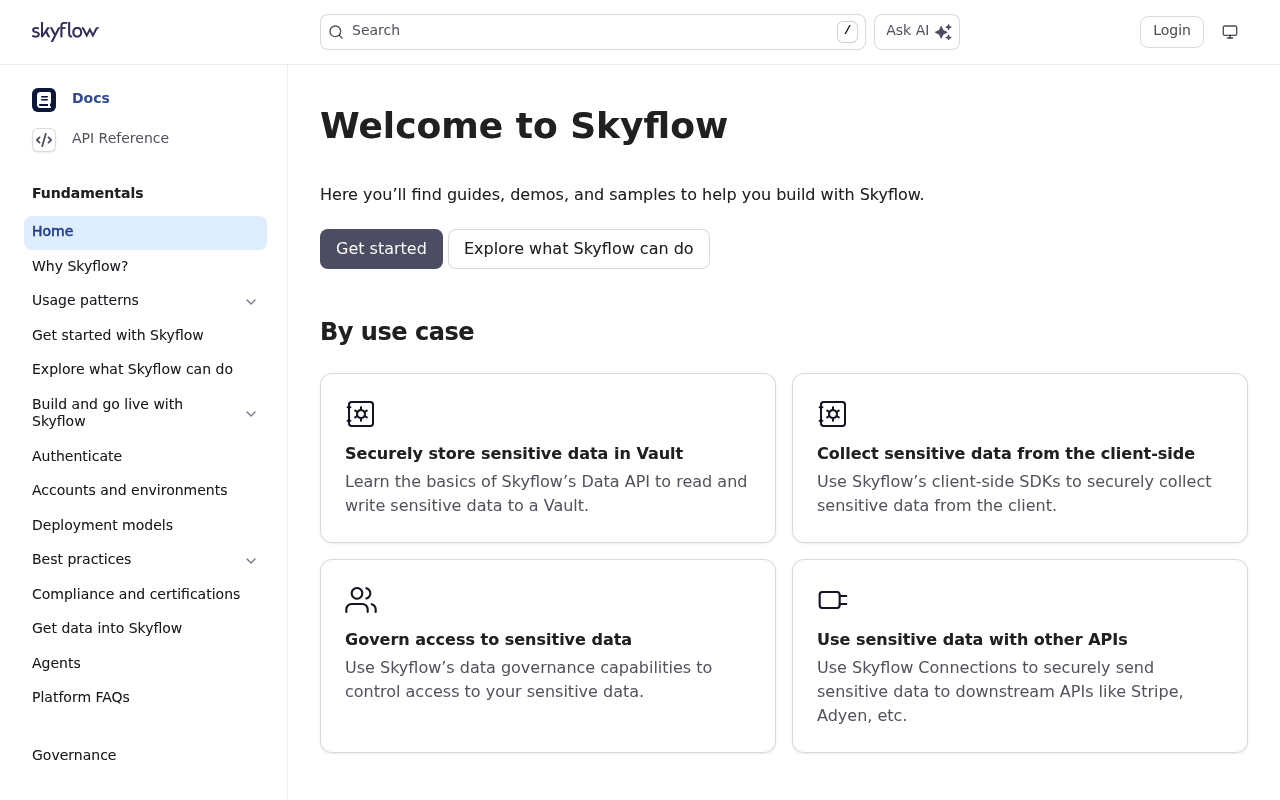Click the Get started button
Image resolution: width=1280 pixels, height=800 pixels.
click(x=381, y=249)
